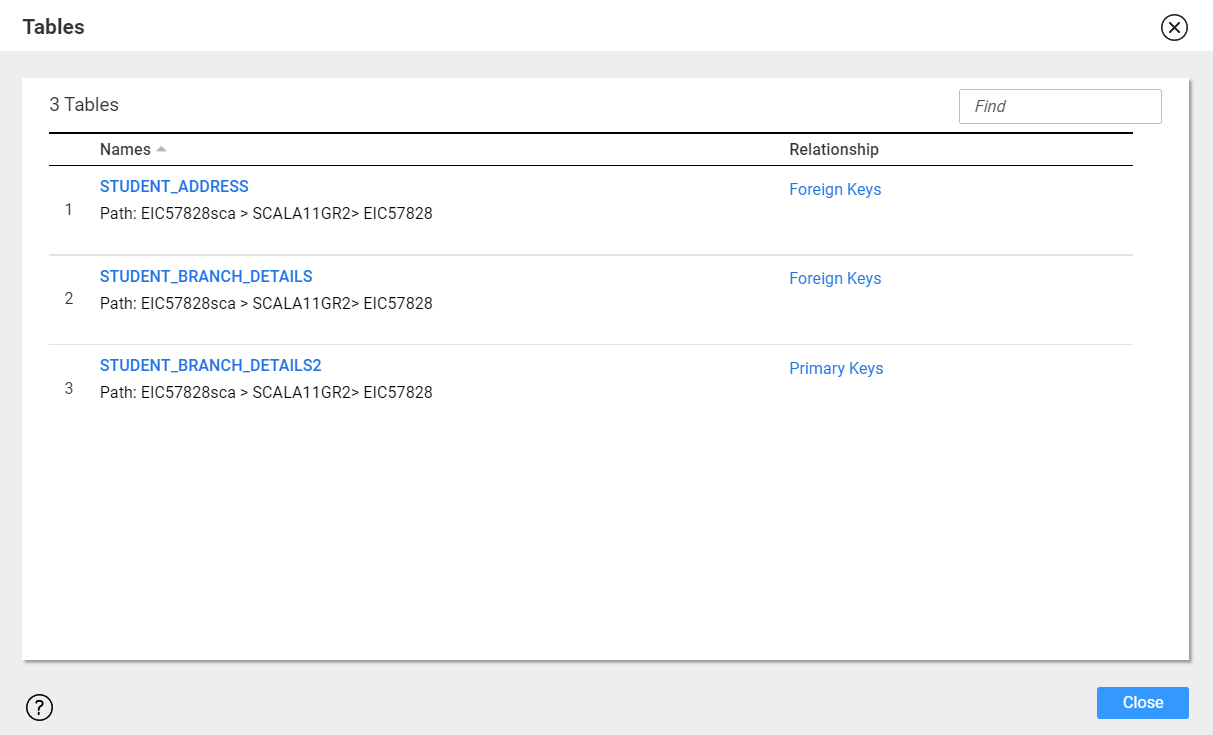Click Foreign Keys for STUDENT_ADDRESS
1213x735 pixels.
[835, 189]
